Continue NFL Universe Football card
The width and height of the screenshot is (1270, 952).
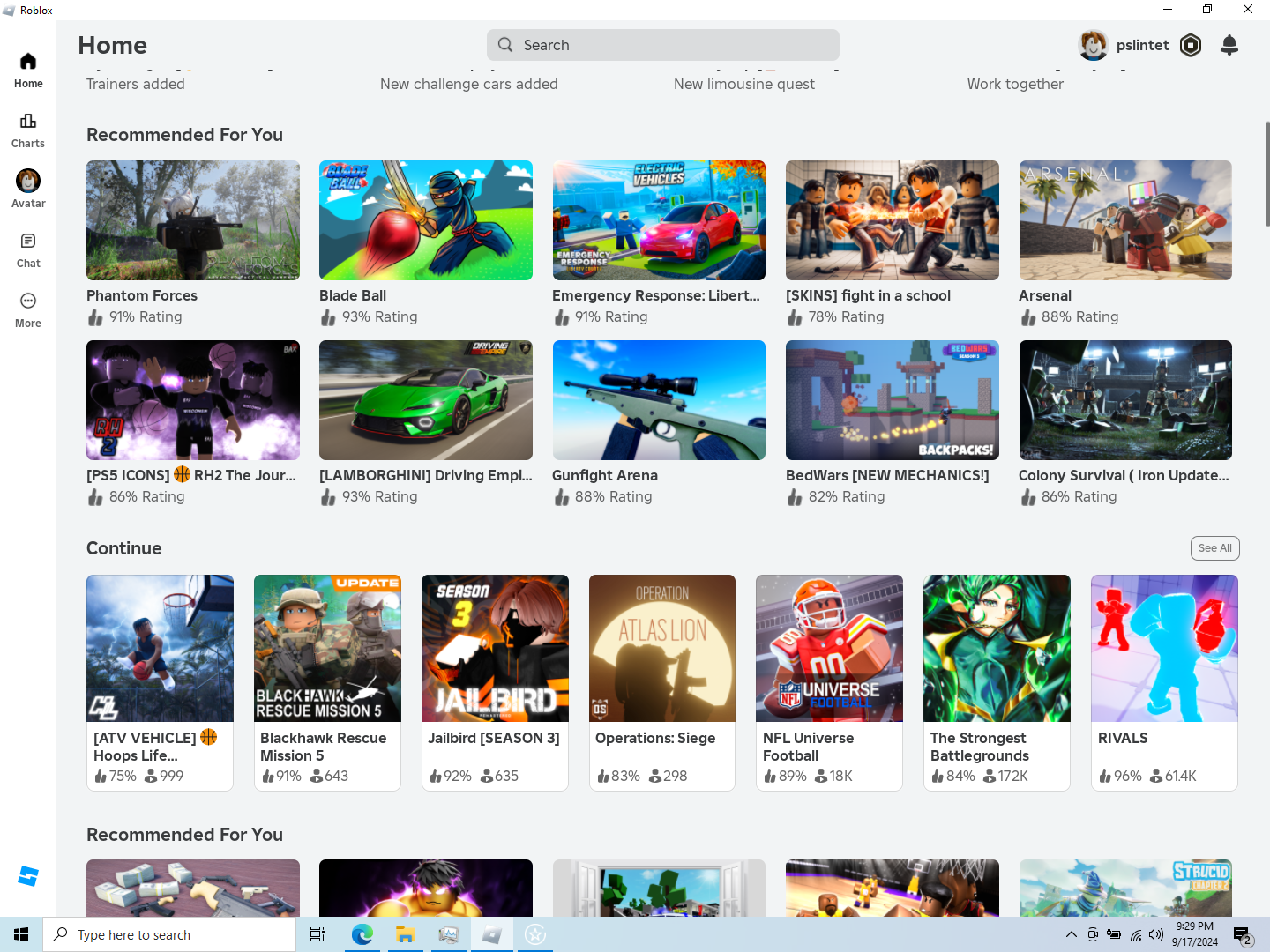pos(829,683)
